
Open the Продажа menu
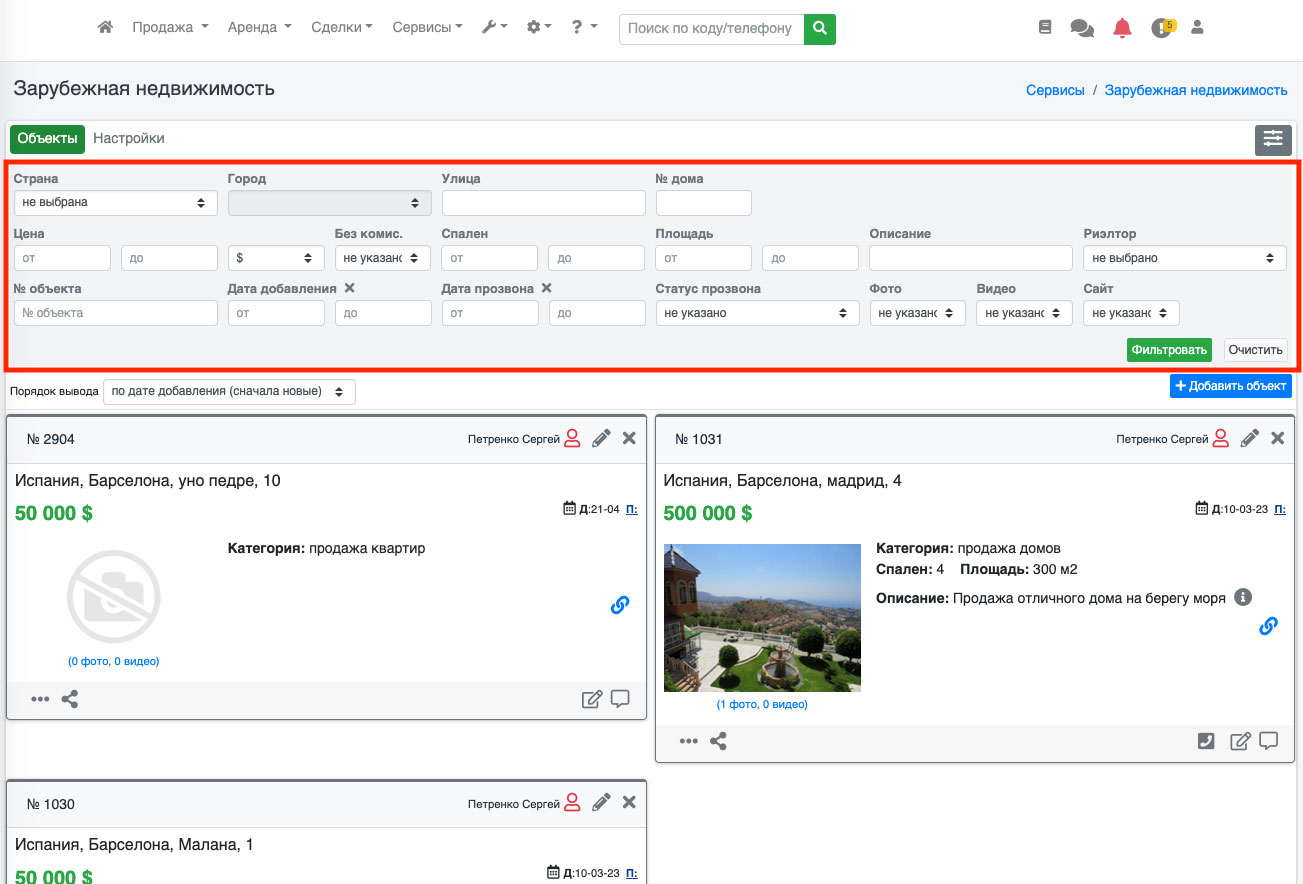pyautogui.click(x=170, y=28)
